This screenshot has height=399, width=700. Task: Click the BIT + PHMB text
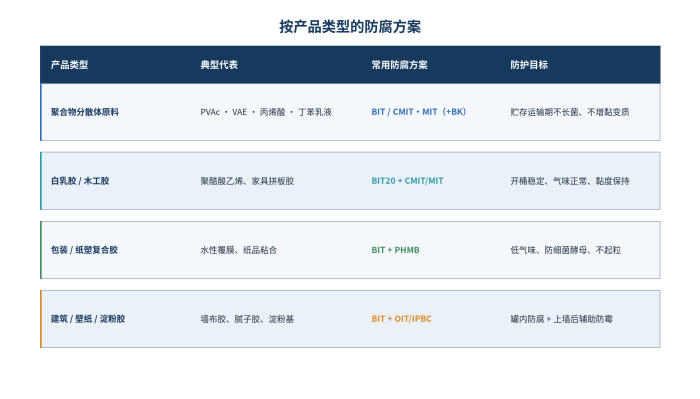click(396, 250)
